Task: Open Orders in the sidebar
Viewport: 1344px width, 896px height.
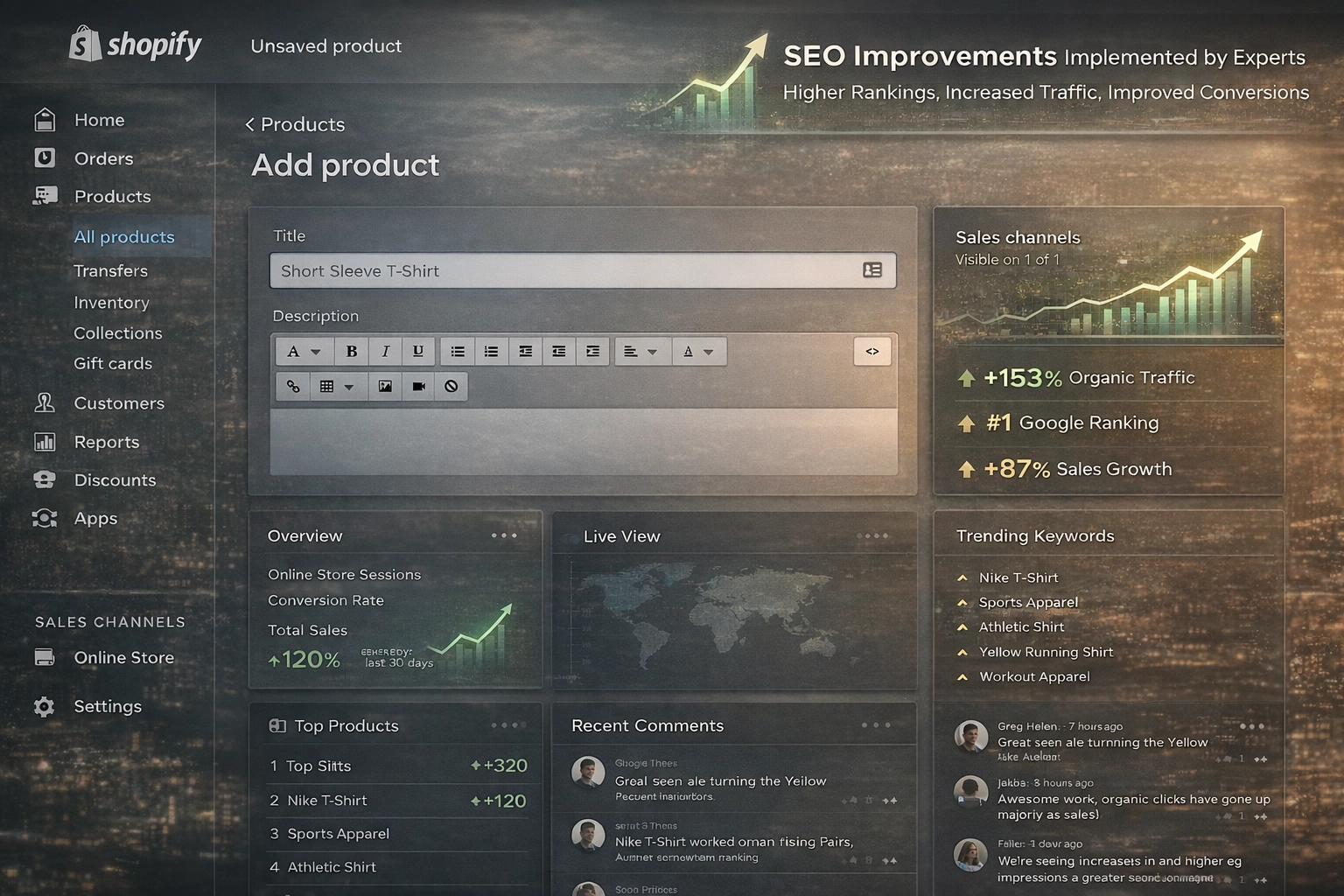Action: pyautogui.click(x=103, y=158)
